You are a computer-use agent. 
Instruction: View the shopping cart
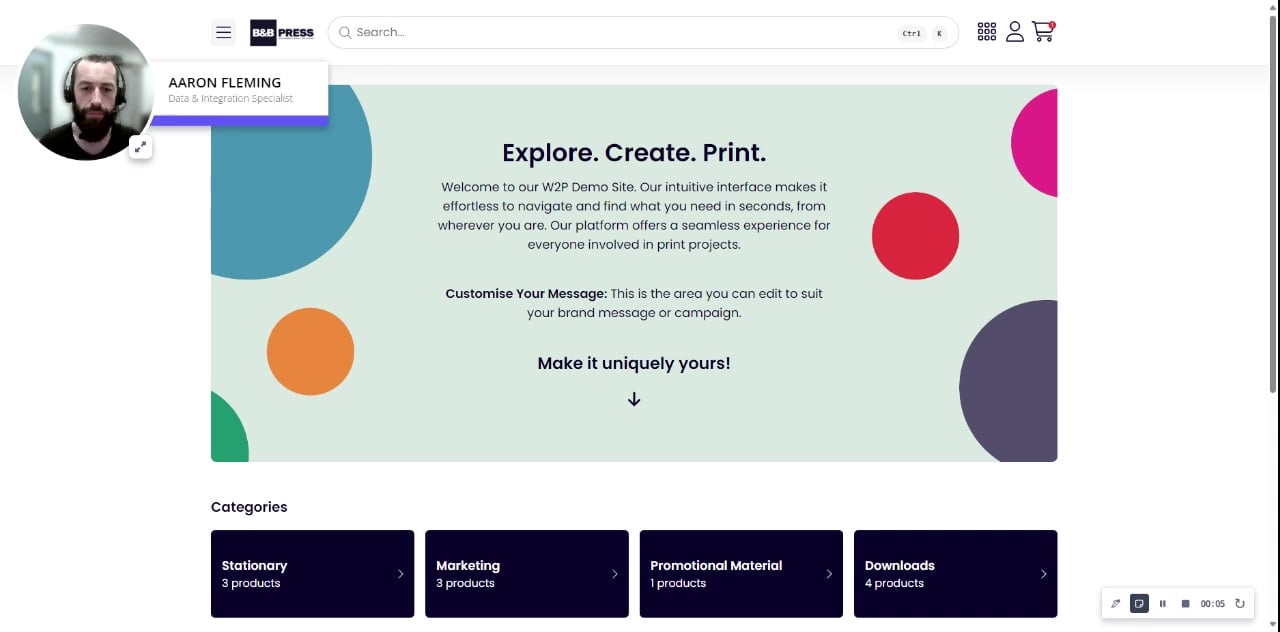point(1043,32)
